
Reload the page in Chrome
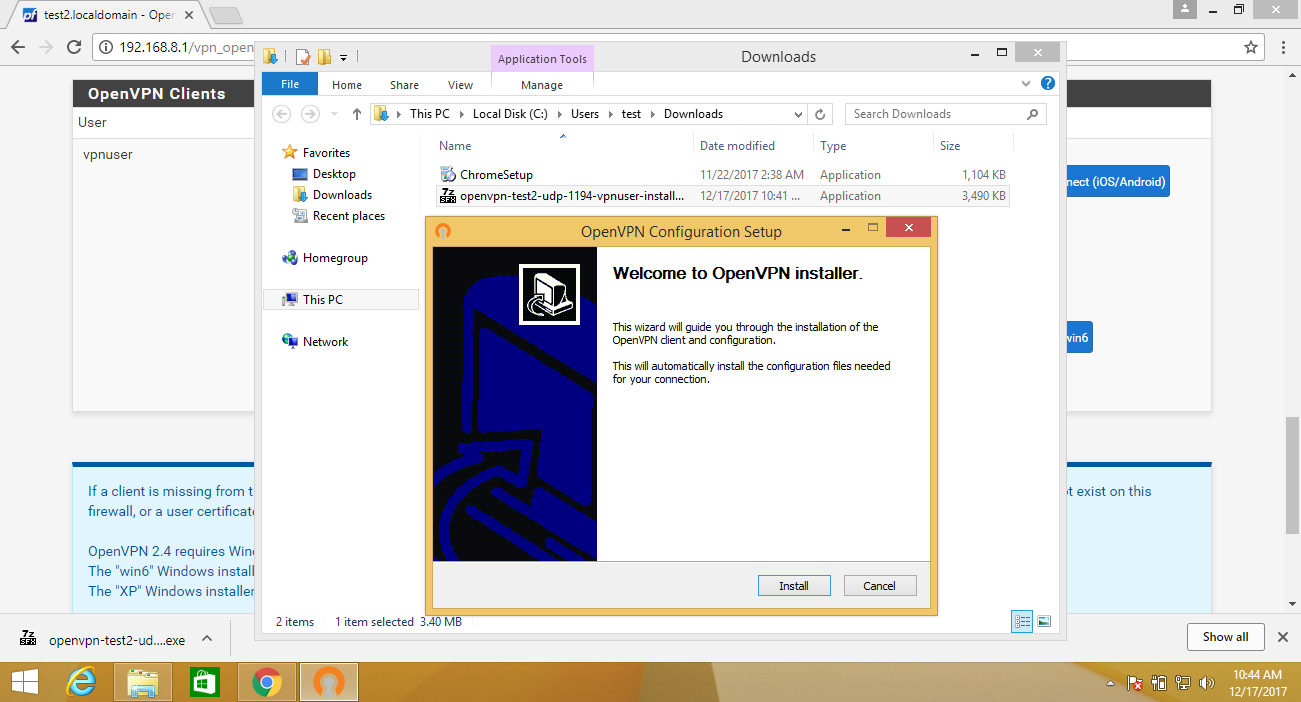click(74, 47)
